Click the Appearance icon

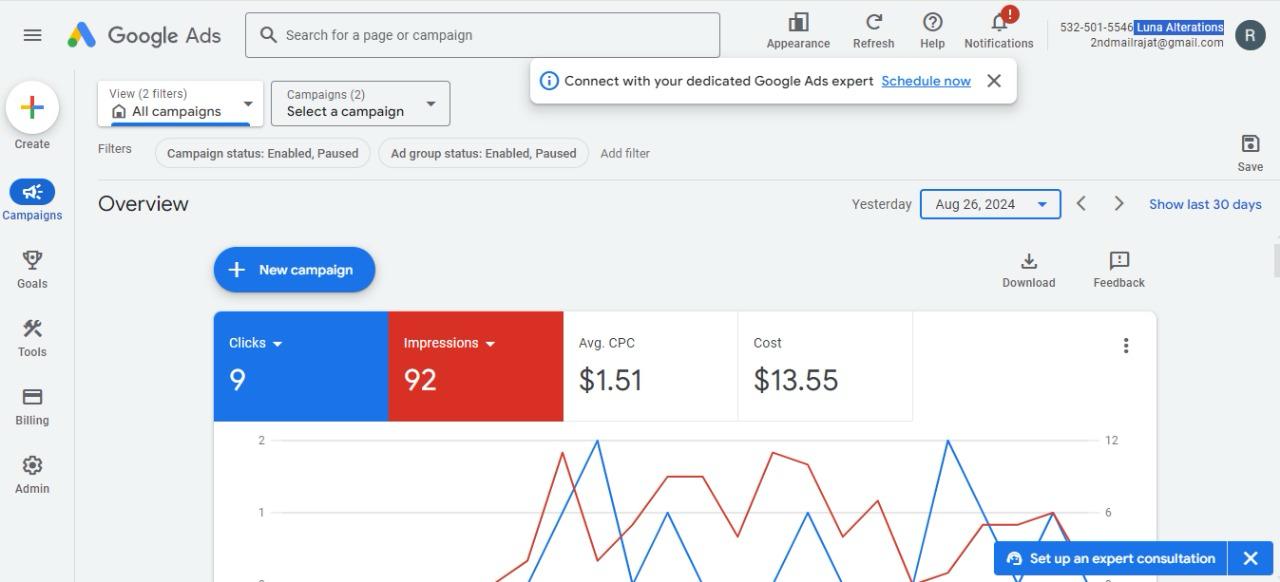pos(798,24)
